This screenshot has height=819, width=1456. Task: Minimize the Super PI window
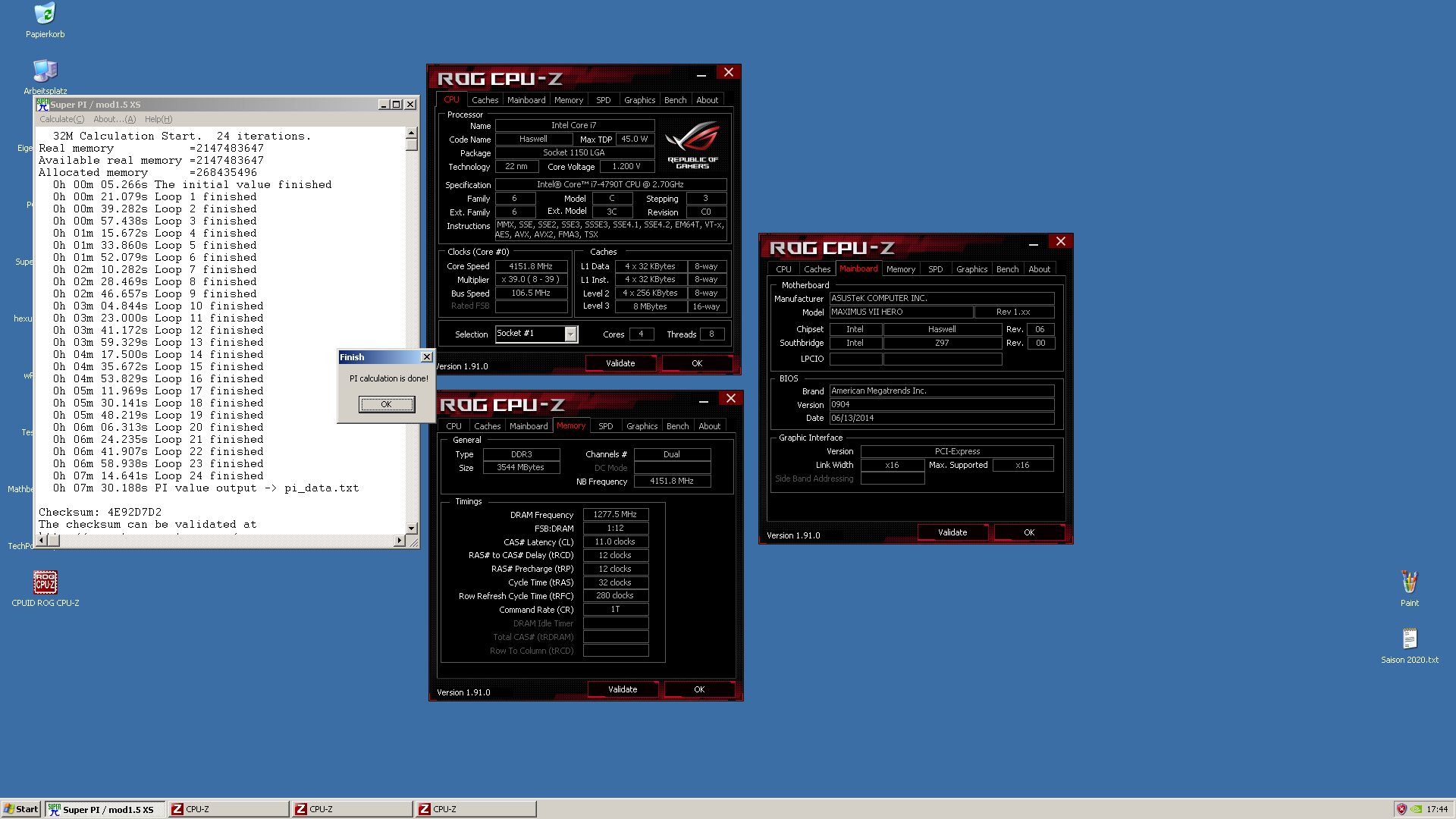pyautogui.click(x=384, y=105)
